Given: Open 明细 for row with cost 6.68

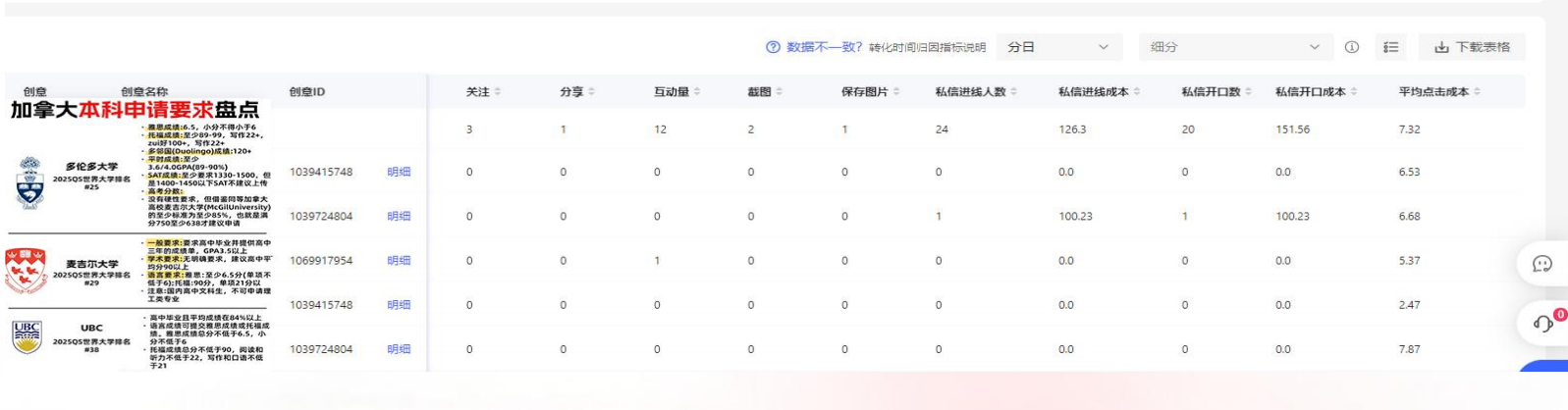Looking at the screenshot, I should pyautogui.click(x=399, y=216).
